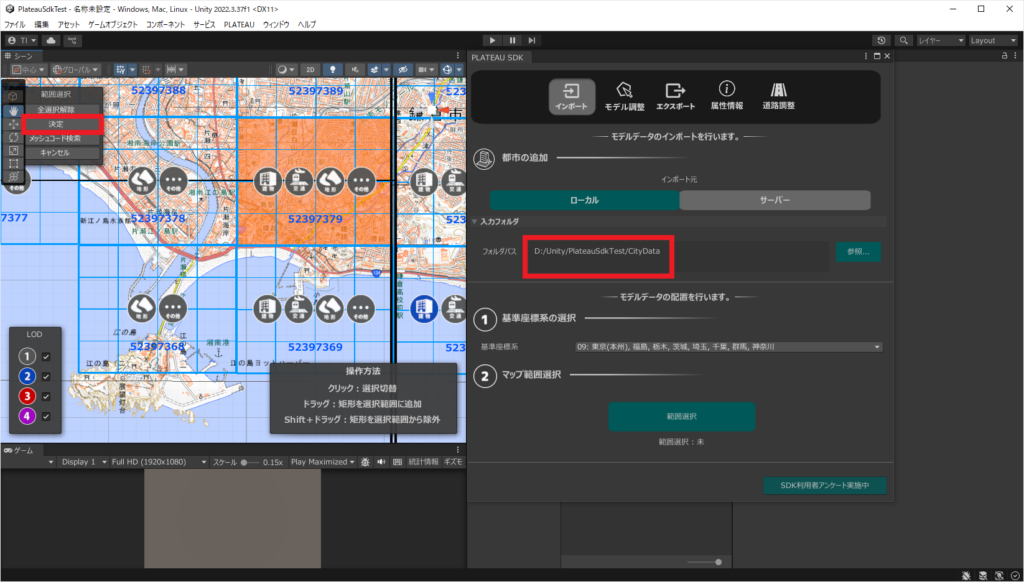Screen dimensions: 1024x582
Task: Open the version control icon
Action: (72, 40)
